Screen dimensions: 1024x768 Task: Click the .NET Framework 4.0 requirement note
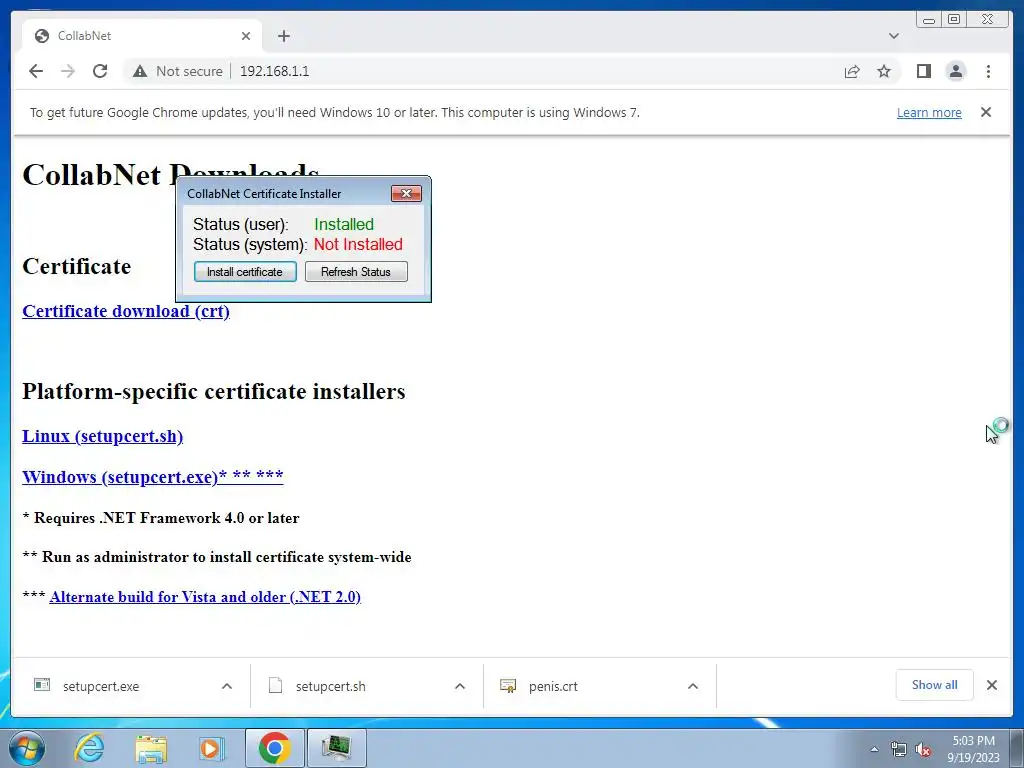[161, 518]
